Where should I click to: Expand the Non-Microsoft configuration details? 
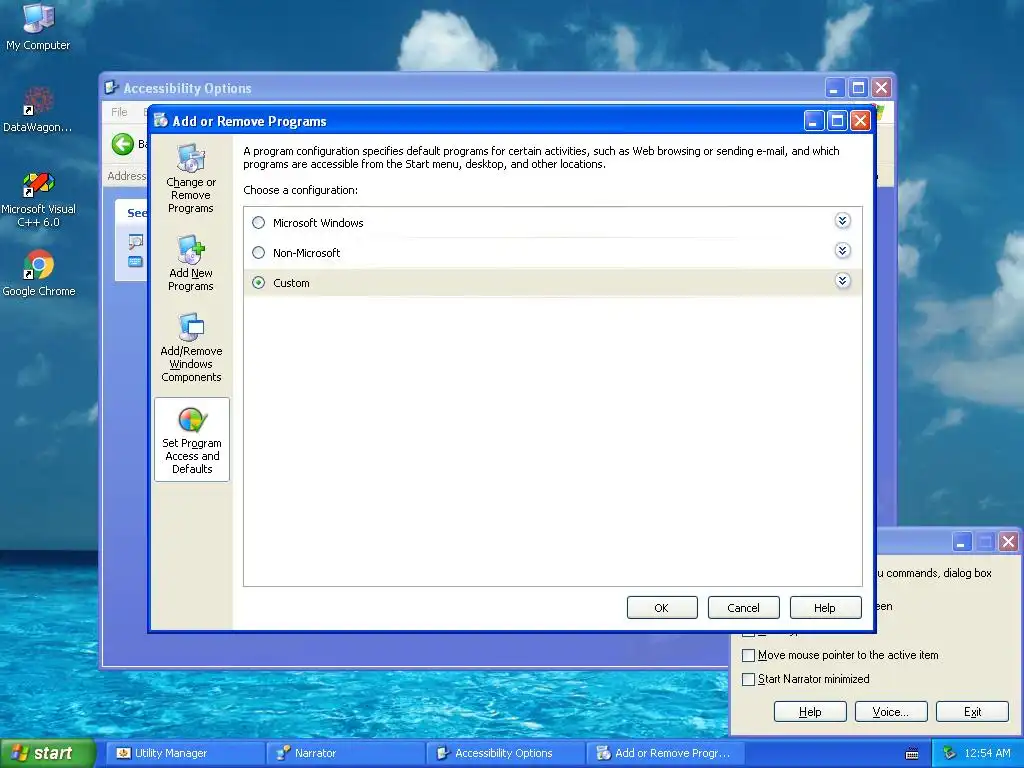click(842, 251)
